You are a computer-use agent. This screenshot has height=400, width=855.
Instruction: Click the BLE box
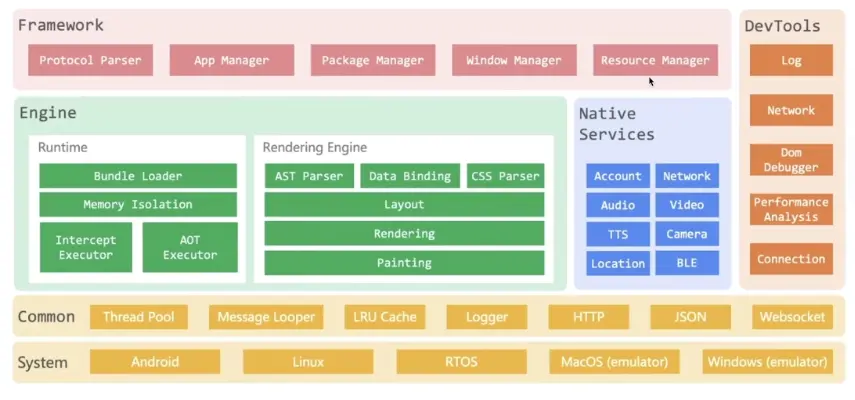[686, 263]
